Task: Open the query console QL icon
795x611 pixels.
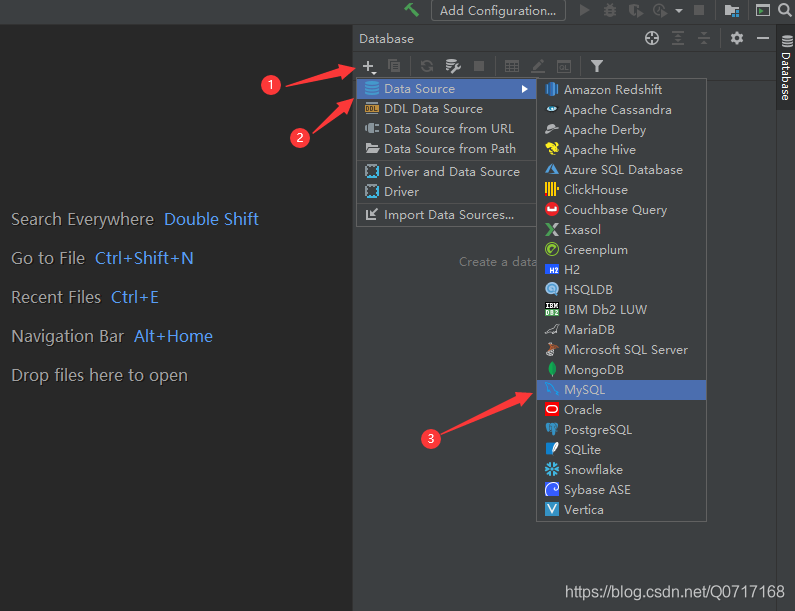Action: 564,66
